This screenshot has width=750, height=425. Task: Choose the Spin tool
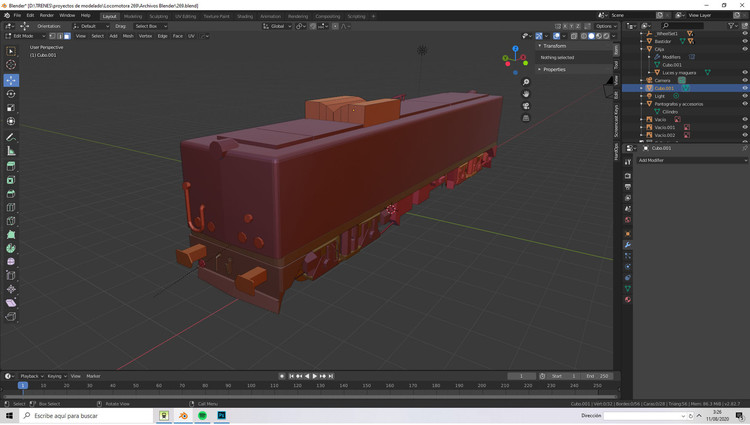(11, 248)
